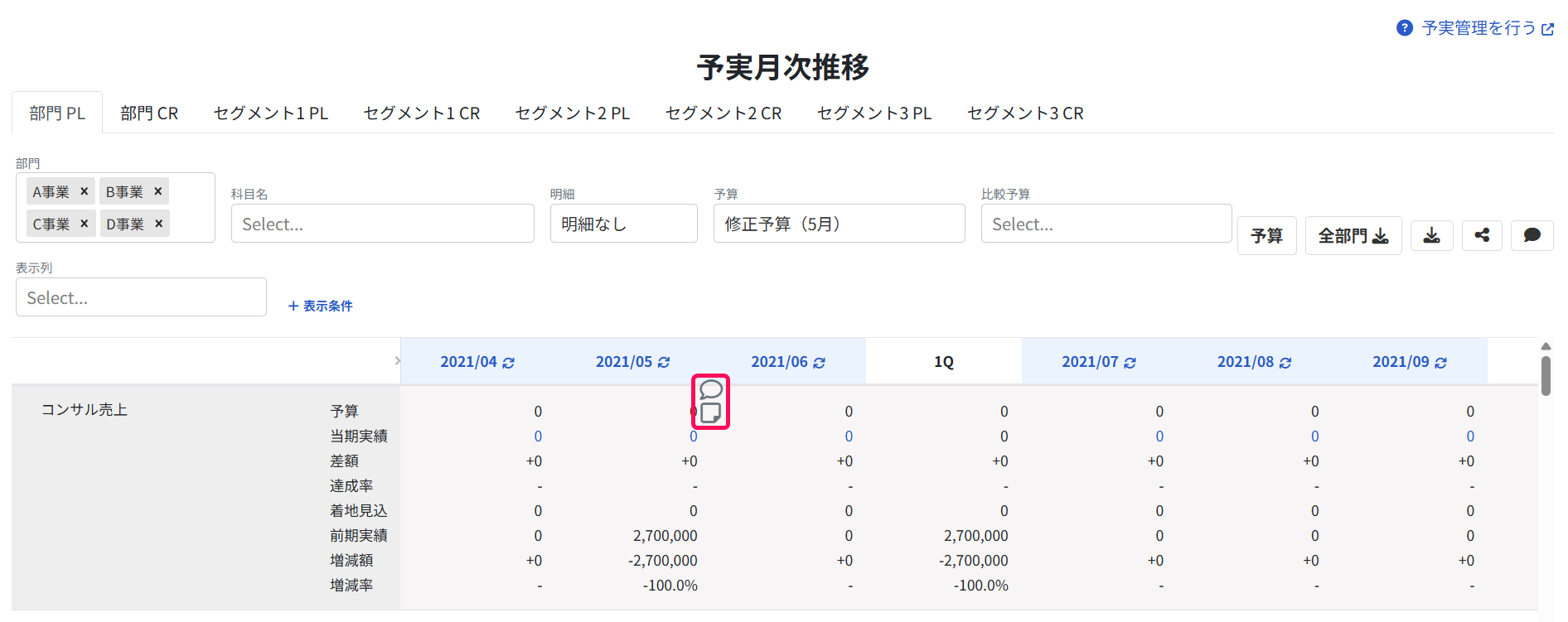
Task: Remove the B事業 department tag
Action: tap(157, 191)
